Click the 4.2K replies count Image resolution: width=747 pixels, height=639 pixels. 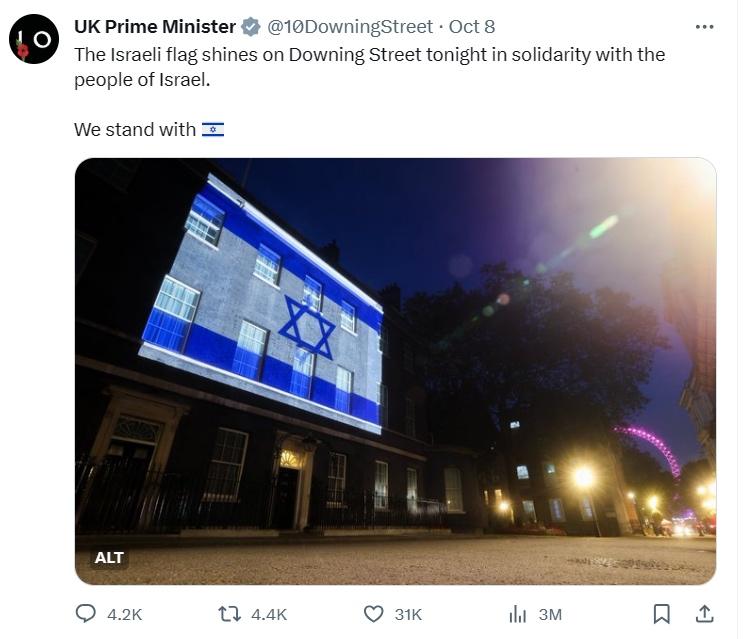click(x=124, y=614)
